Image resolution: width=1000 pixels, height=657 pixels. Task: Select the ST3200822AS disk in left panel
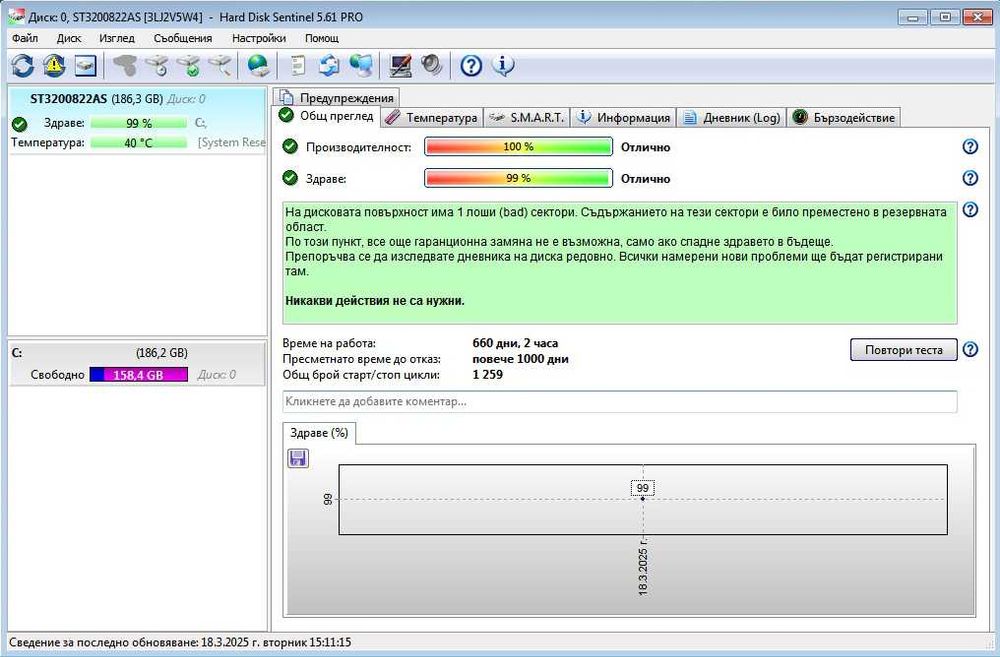click(137, 121)
